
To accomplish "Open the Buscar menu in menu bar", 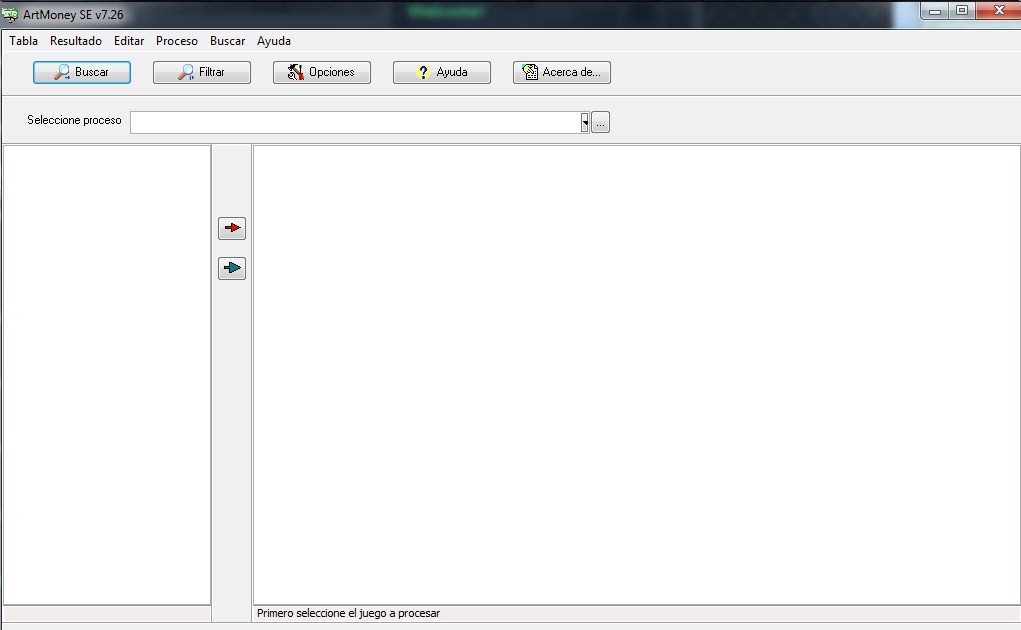I will click(x=227, y=41).
